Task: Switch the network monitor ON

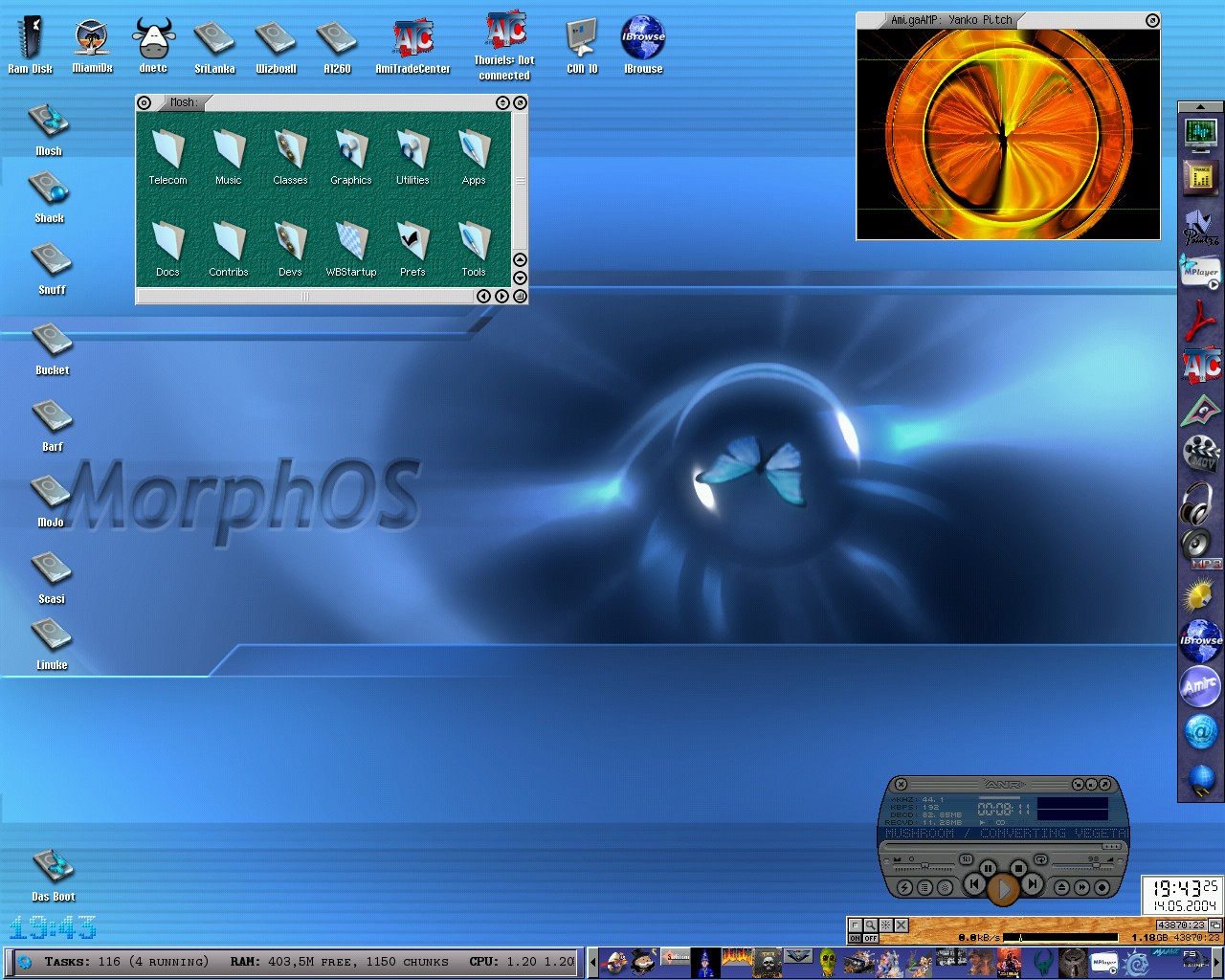Action: click(x=855, y=939)
